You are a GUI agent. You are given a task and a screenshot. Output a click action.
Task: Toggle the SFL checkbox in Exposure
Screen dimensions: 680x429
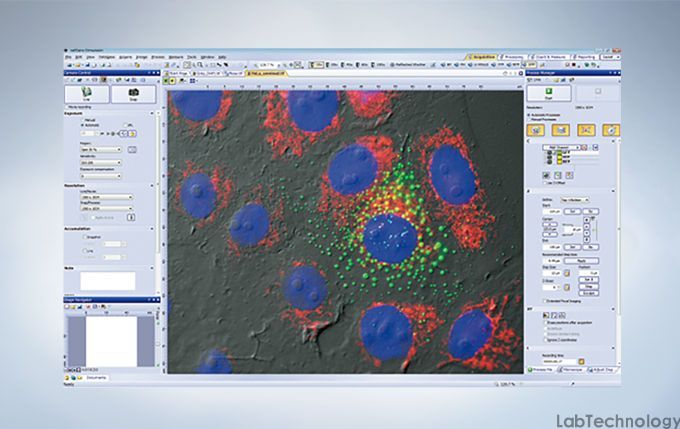[x=125, y=125]
